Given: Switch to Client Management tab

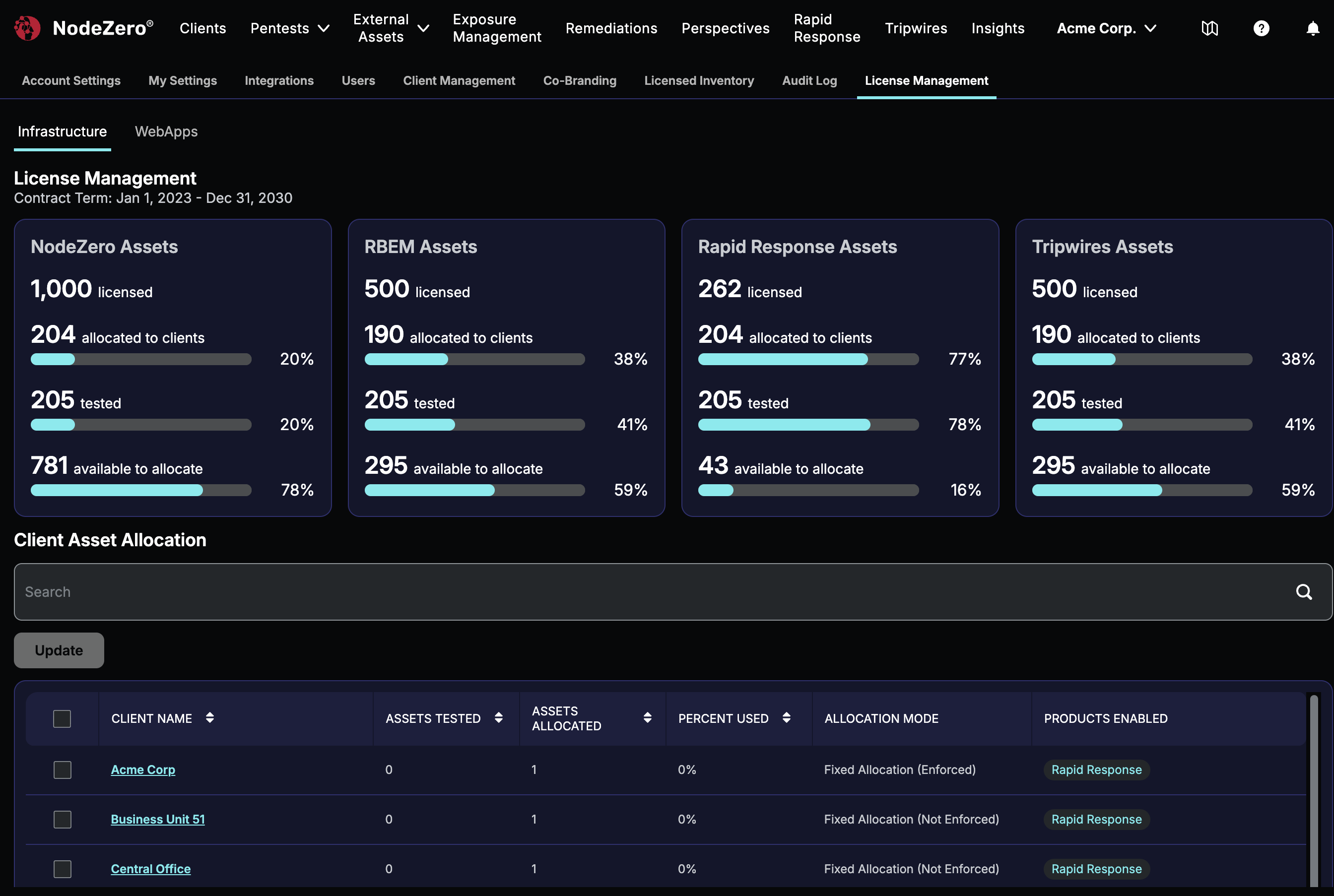Looking at the screenshot, I should coord(459,80).
